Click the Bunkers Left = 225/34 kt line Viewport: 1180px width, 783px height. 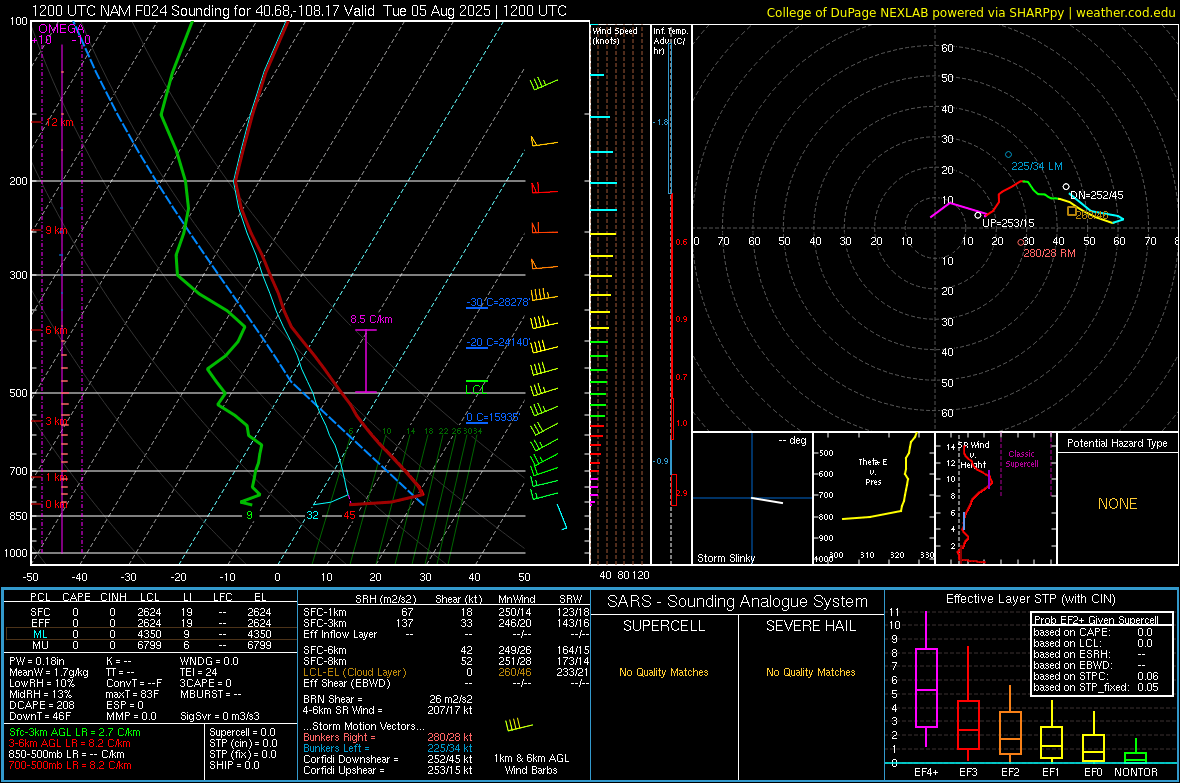[x=387, y=748]
